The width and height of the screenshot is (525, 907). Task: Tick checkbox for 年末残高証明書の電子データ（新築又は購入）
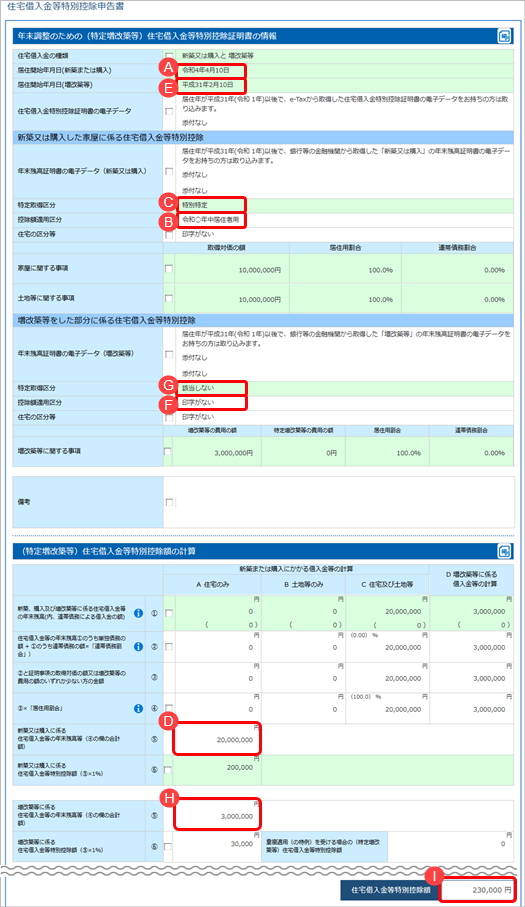(x=169, y=171)
